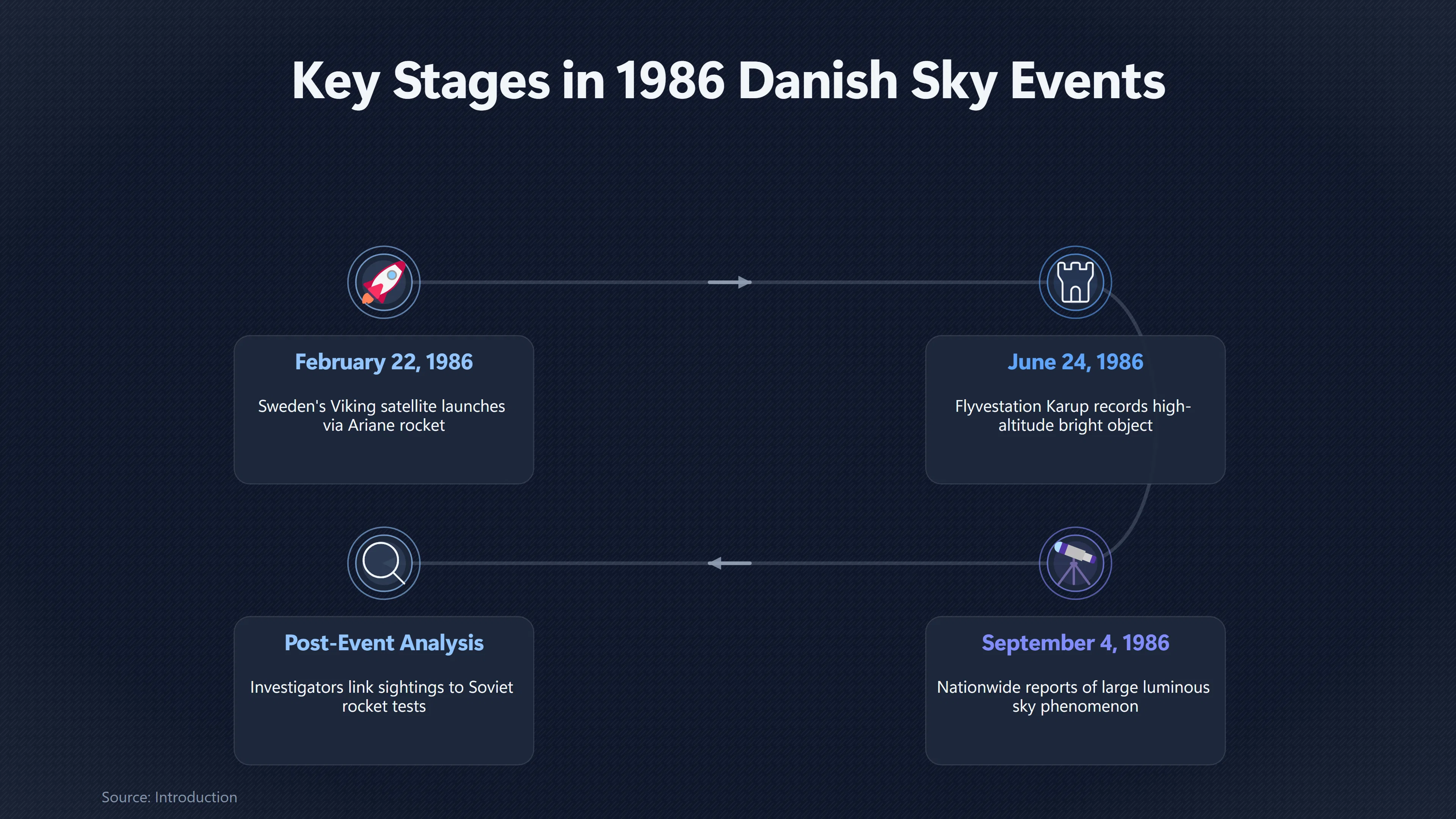Click the left-pointing arrow on bottom line

coord(729,563)
